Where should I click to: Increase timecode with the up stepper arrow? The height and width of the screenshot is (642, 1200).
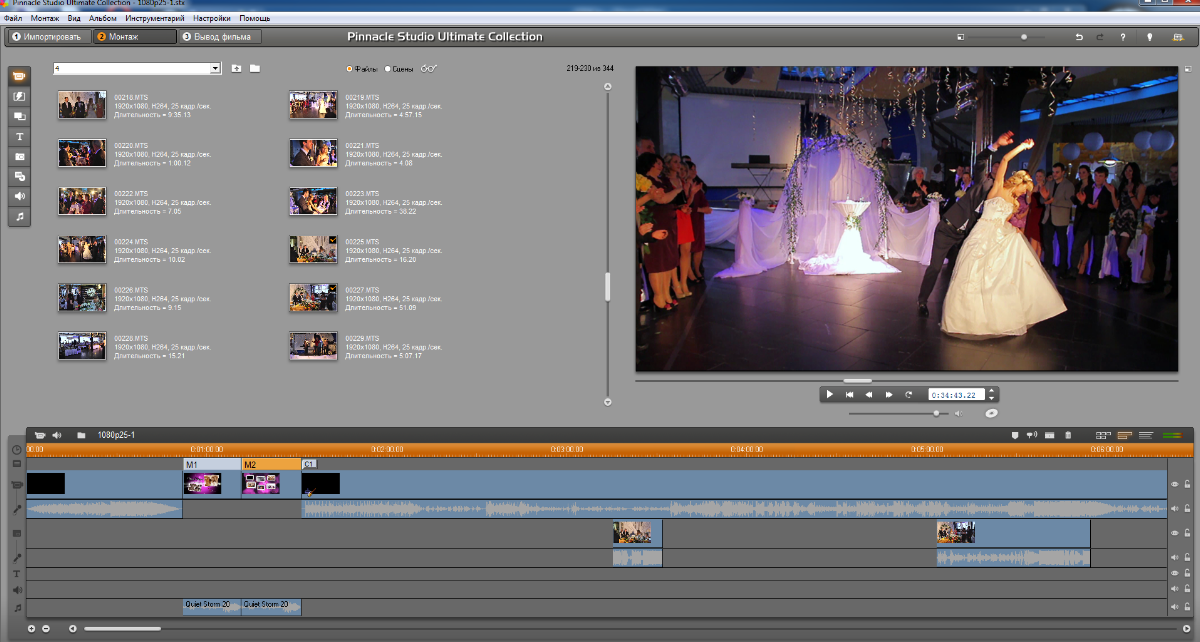[992, 391]
